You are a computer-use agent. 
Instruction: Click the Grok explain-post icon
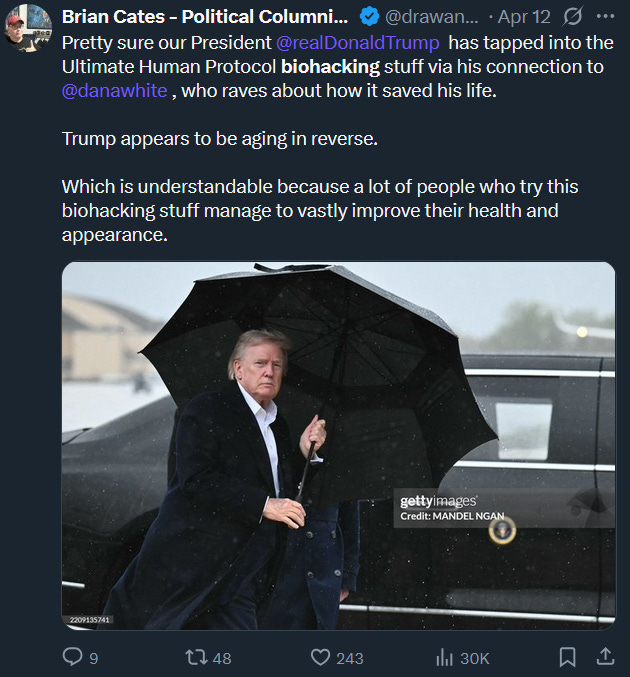coord(573,17)
